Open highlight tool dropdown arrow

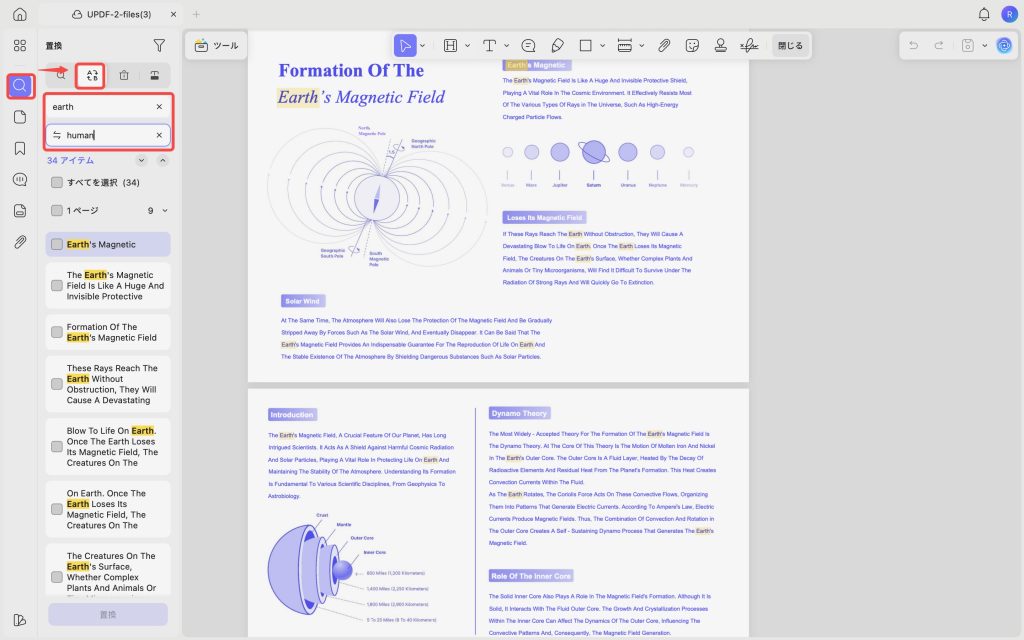click(467, 45)
